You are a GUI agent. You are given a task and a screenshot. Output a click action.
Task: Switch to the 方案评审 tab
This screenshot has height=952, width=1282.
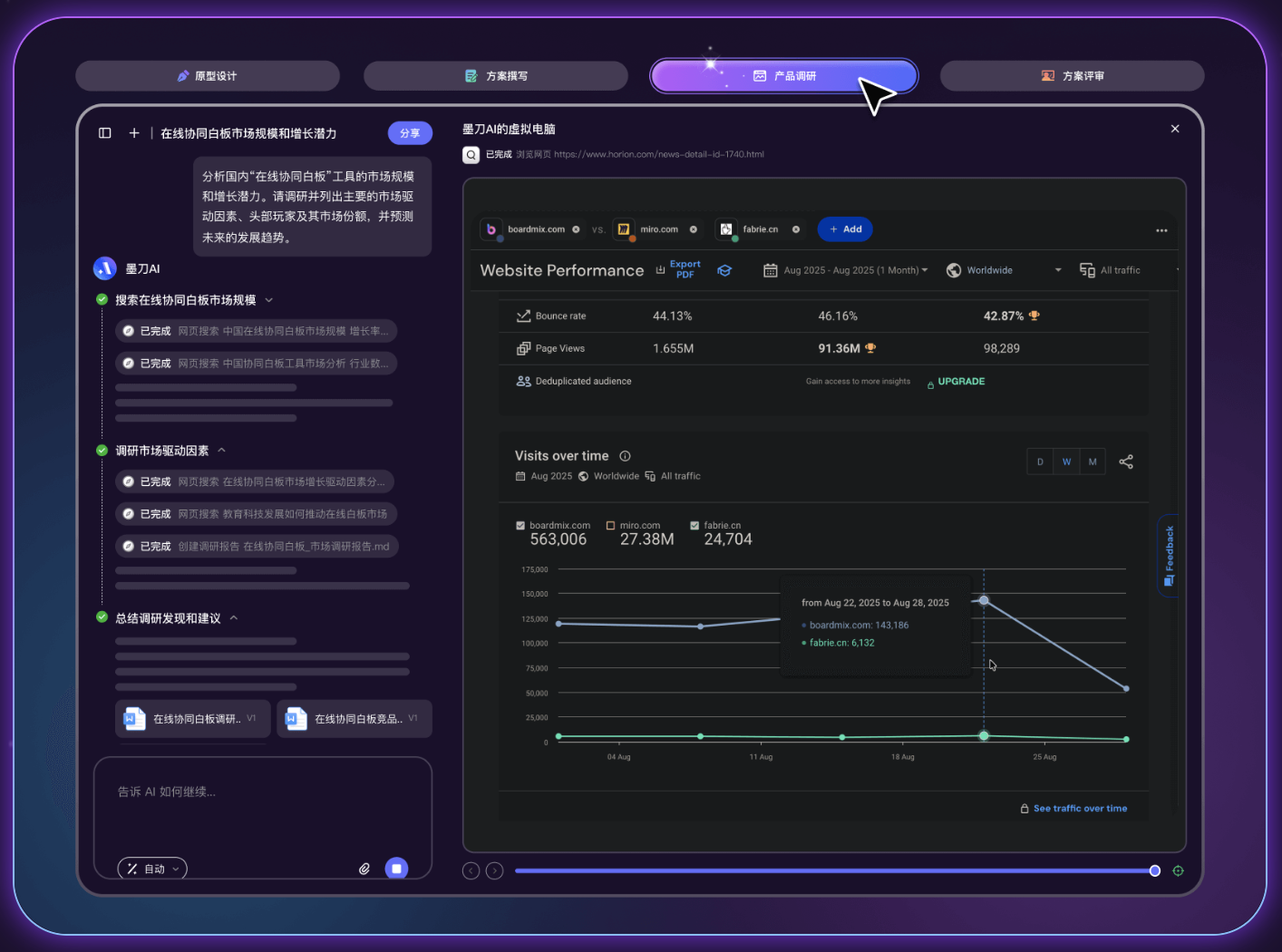point(1072,76)
